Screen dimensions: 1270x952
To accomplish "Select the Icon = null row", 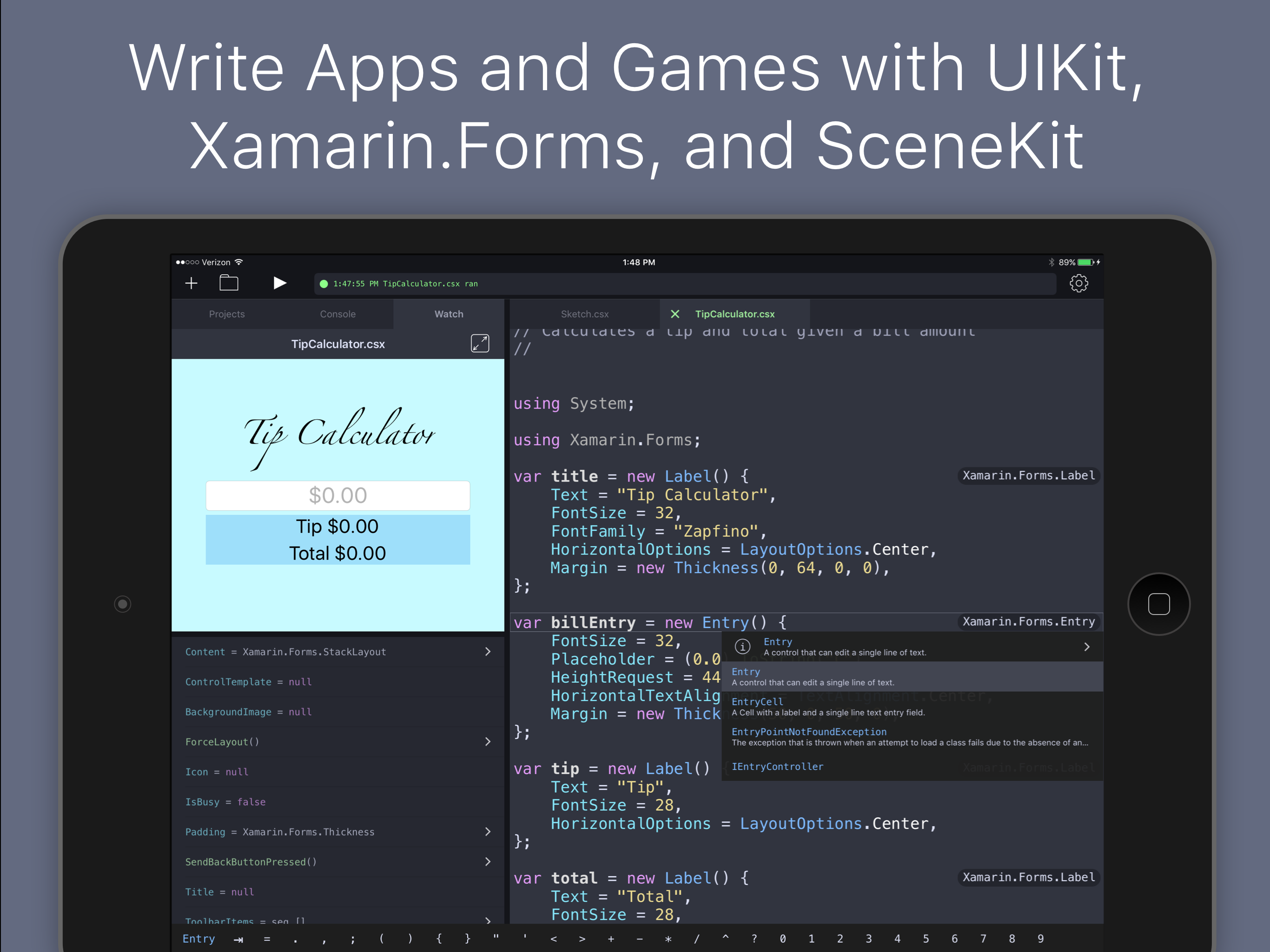I will click(337, 772).
